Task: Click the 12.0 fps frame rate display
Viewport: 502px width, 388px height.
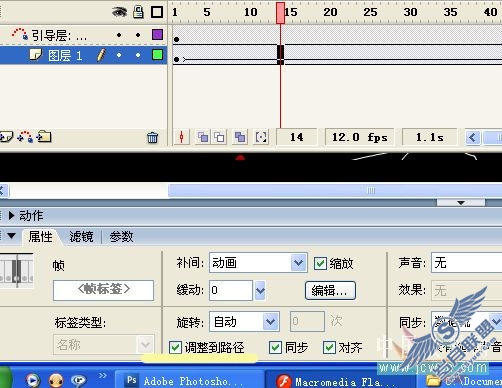Action: click(359, 137)
